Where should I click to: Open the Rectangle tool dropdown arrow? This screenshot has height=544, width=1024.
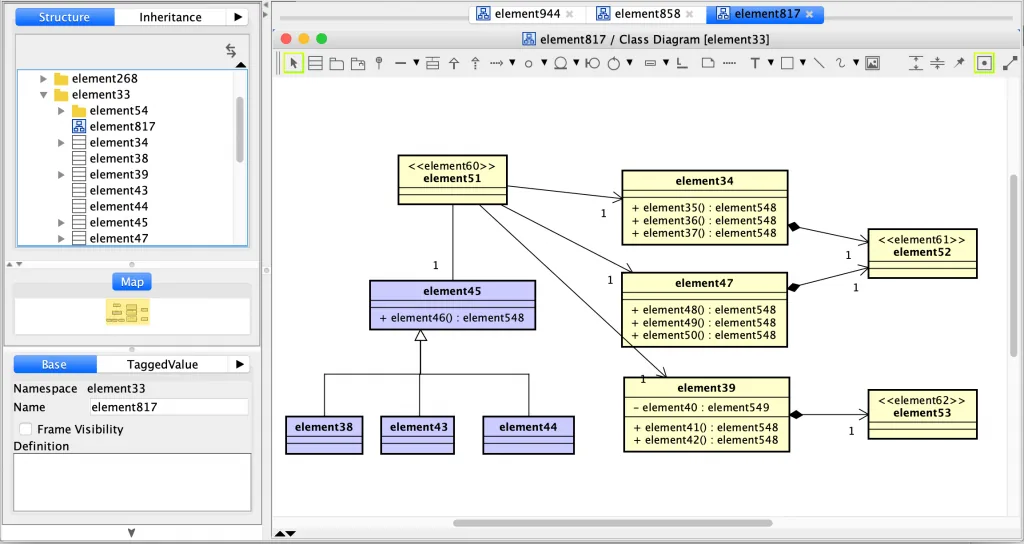pos(803,63)
